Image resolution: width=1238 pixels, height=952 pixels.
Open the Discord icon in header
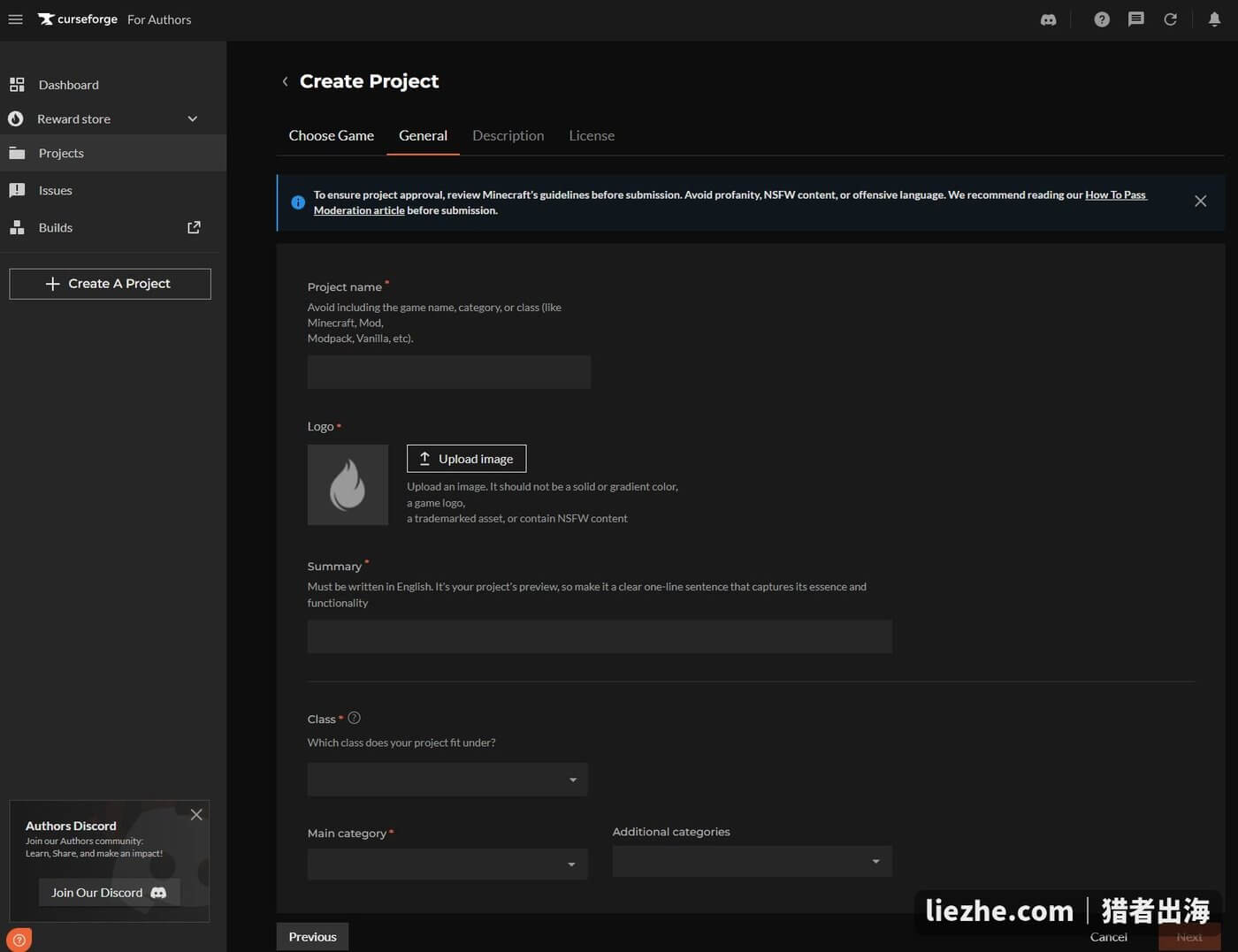click(x=1048, y=19)
